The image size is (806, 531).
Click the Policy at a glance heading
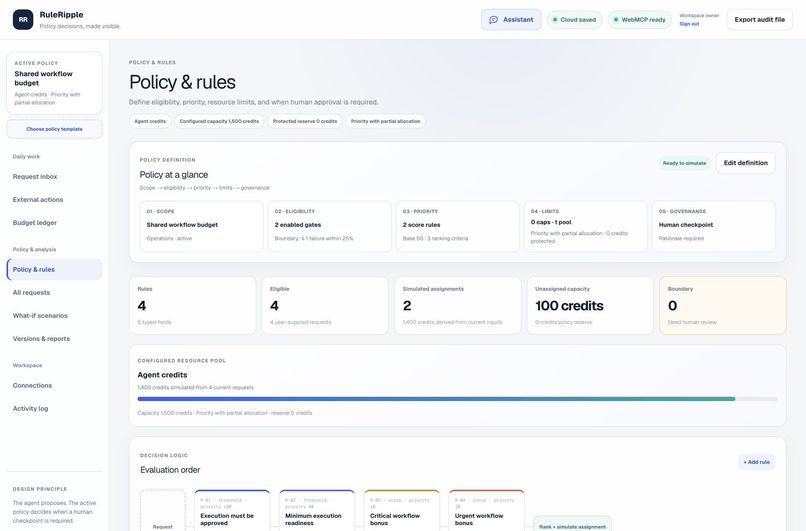[x=174, y=175]
